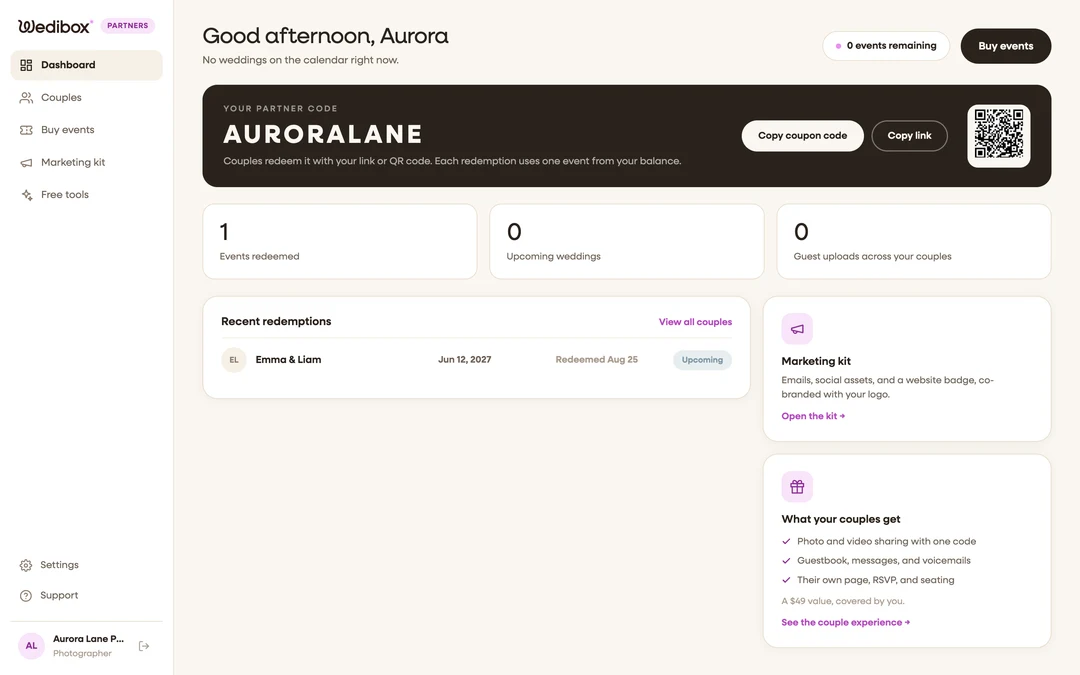Click A $49 value, covered by you text
This screenshot has height=675, width=1080.
[842, 601]
